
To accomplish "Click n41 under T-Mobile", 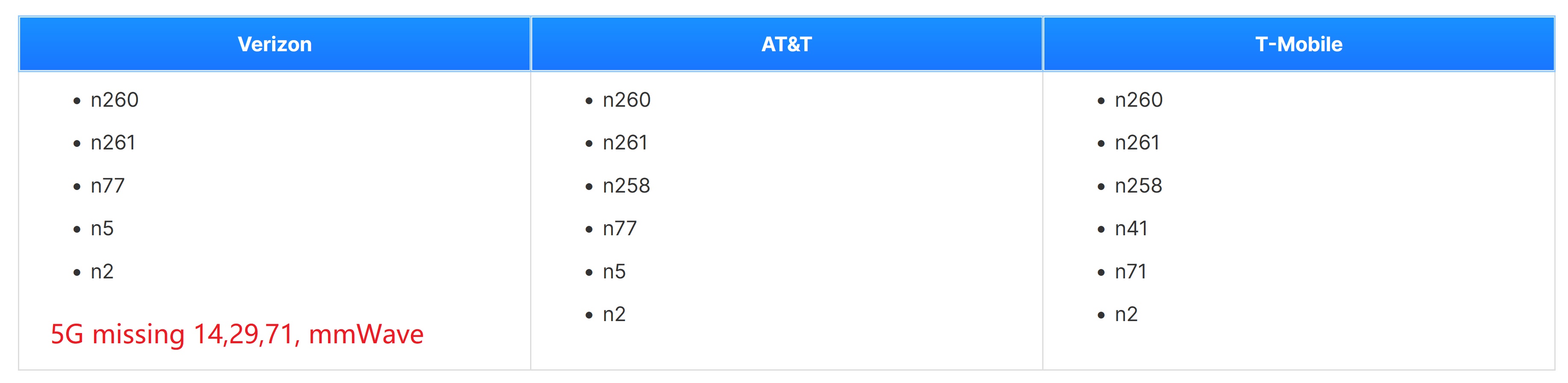I will pyautogui.click(x=1131, y=228).
